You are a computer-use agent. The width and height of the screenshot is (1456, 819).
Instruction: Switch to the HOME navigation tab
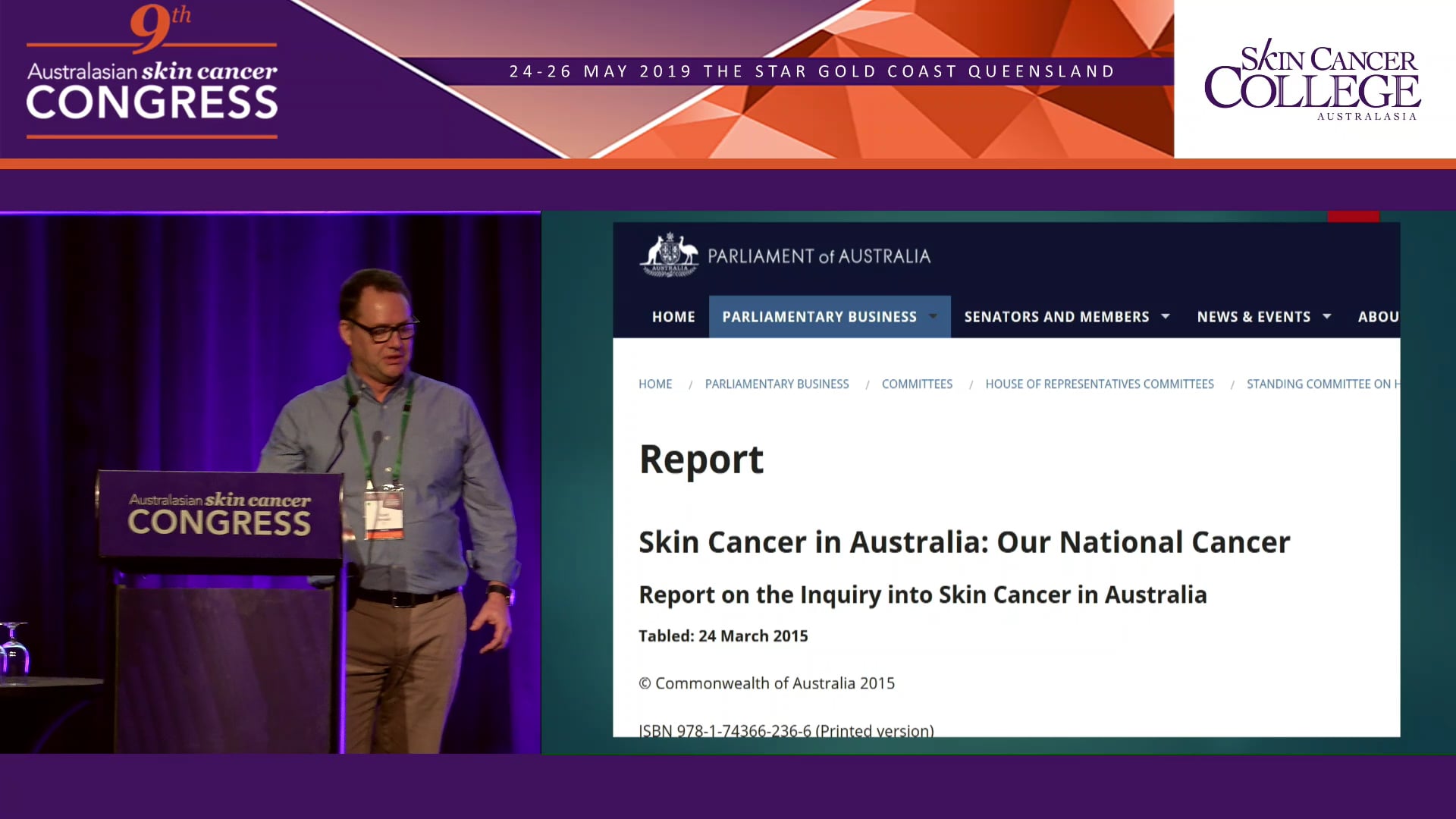point(673,316)
